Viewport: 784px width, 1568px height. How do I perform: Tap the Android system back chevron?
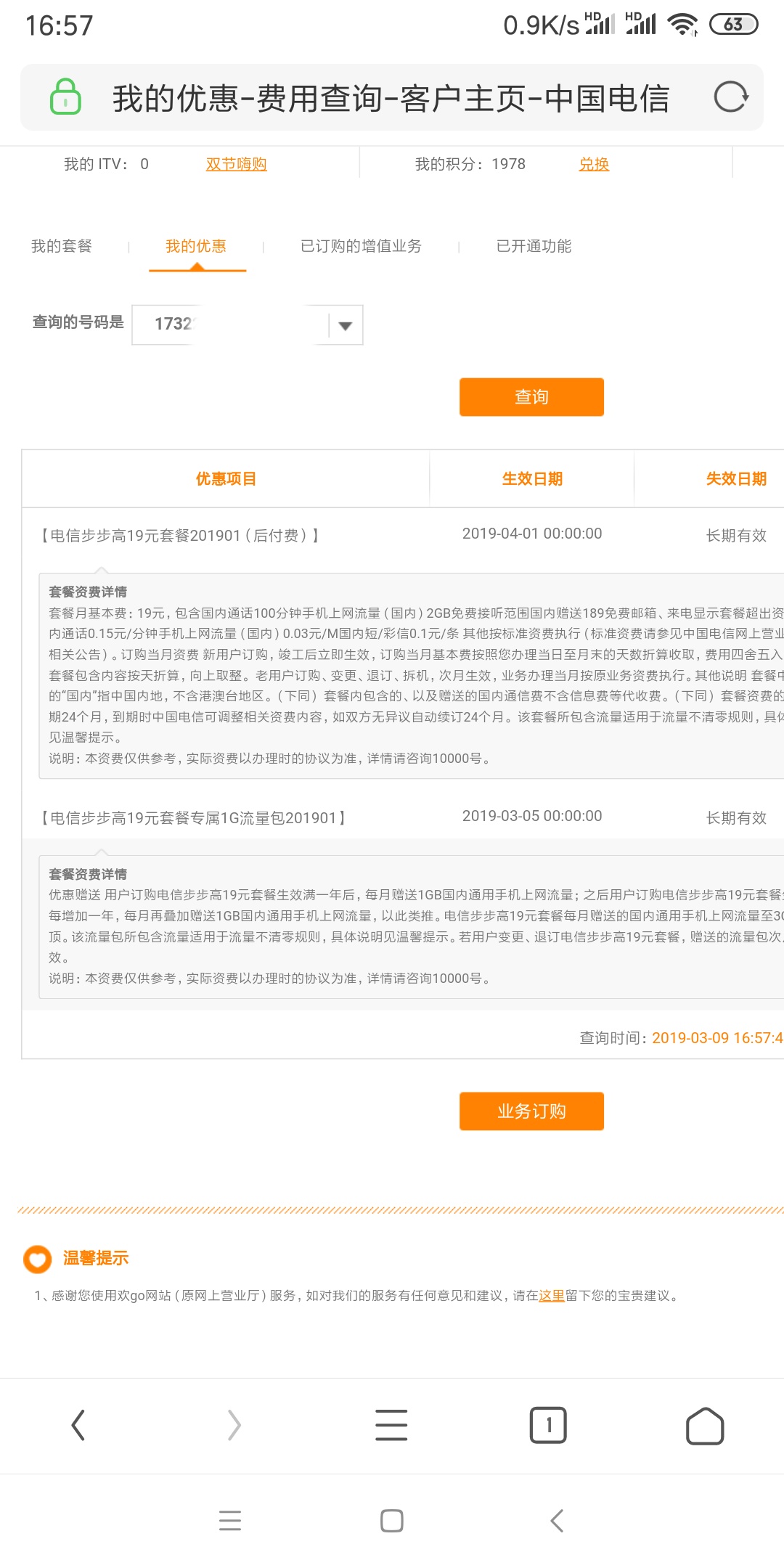click(557, 1520)
